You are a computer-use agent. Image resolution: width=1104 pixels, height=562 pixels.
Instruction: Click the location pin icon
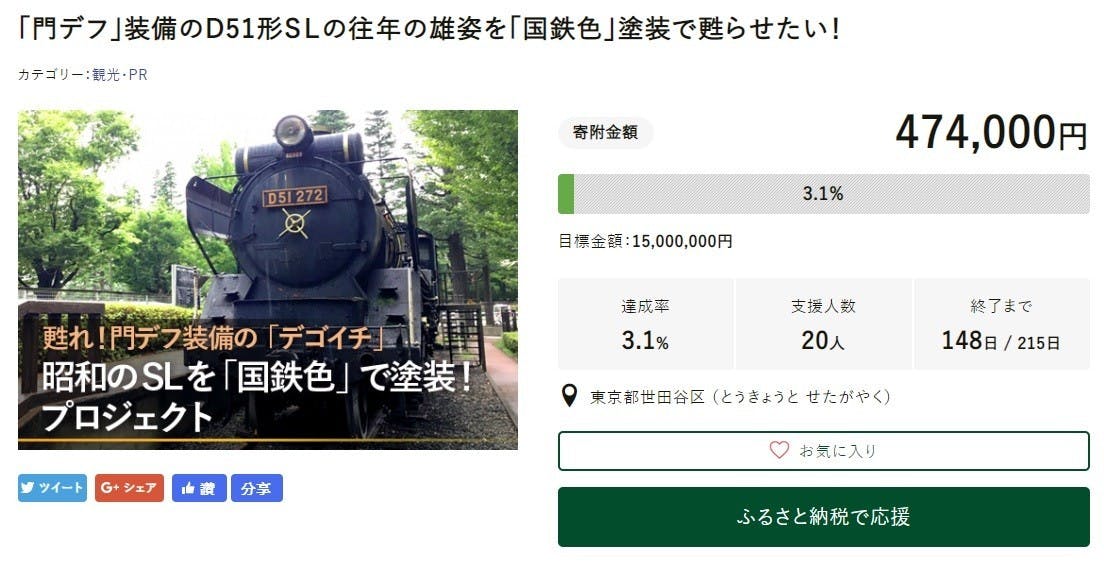tap(569, 396)
